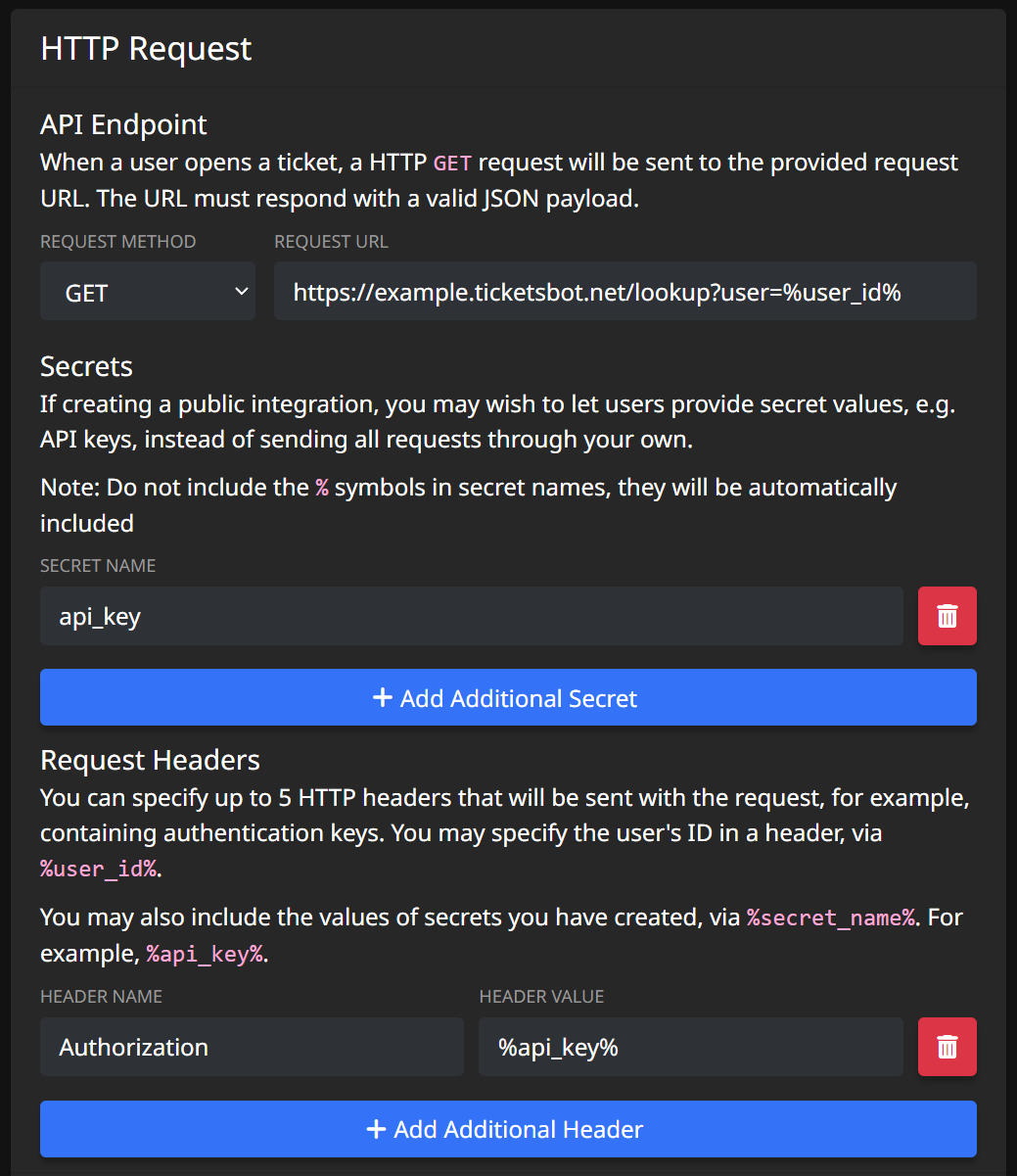Image resolution: width=1017 pixels, height=1176 pixels.
Task: Click the REQUEST METHOD field label
Action: point(117,242)
